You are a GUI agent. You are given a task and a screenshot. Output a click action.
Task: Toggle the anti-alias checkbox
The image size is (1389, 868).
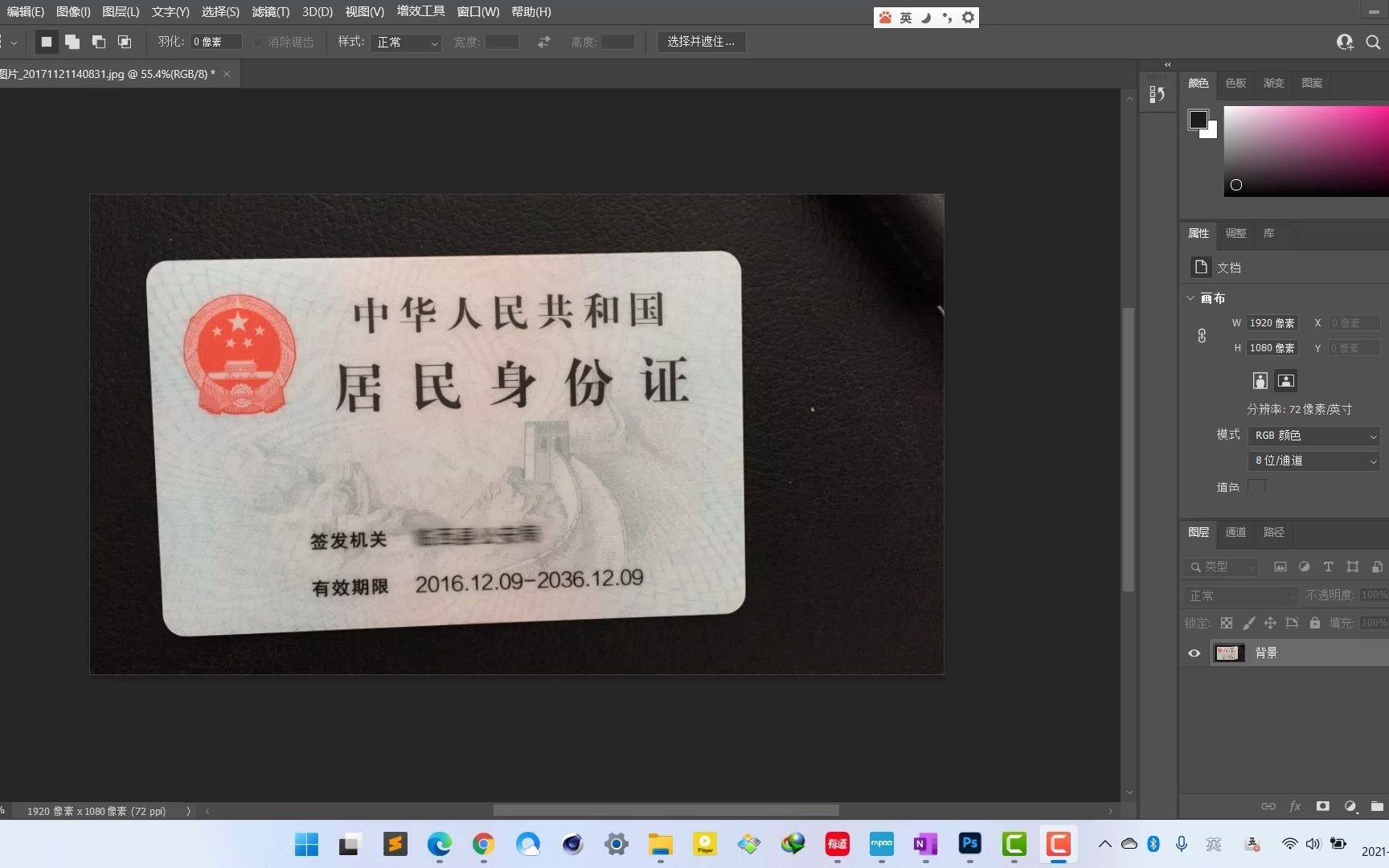[257, 42]
